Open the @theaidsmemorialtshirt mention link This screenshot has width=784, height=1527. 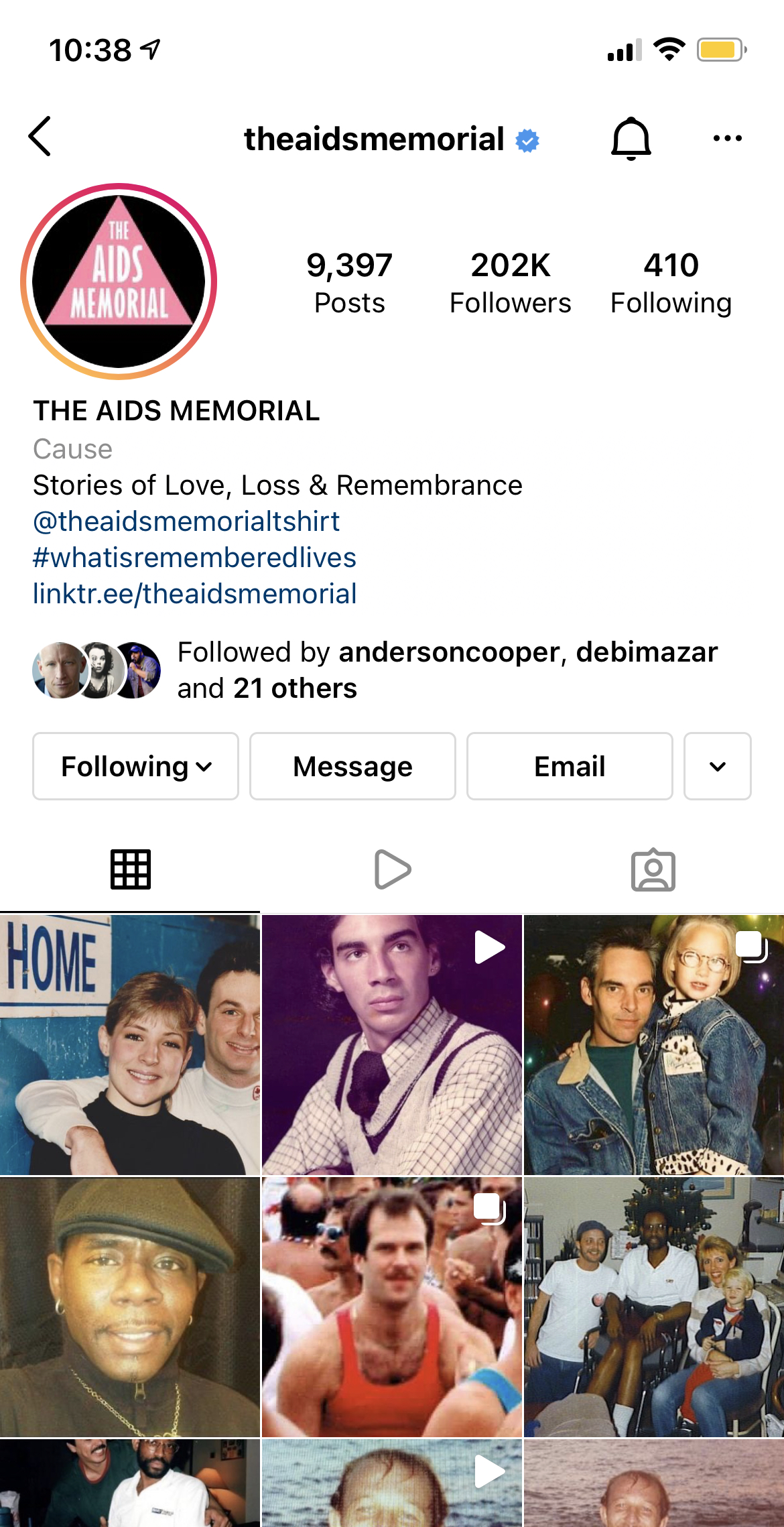pos(186,522)
